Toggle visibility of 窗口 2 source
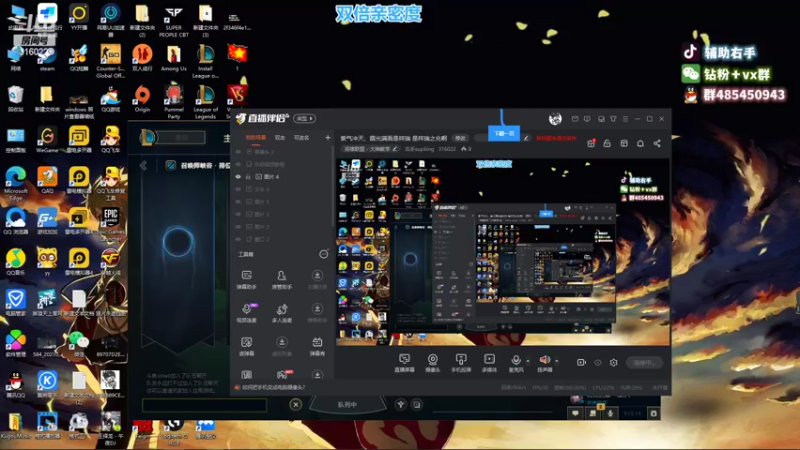This screenshot has width=800, height=450. pyautogui.click(x=238, y=239)
